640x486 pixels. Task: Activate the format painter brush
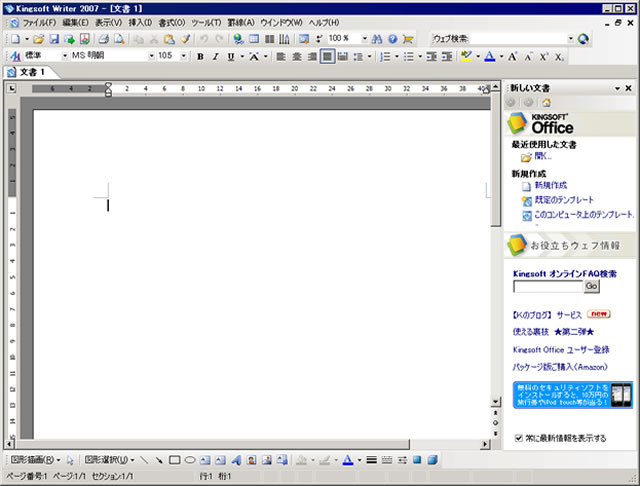click(x=185, y=39)
